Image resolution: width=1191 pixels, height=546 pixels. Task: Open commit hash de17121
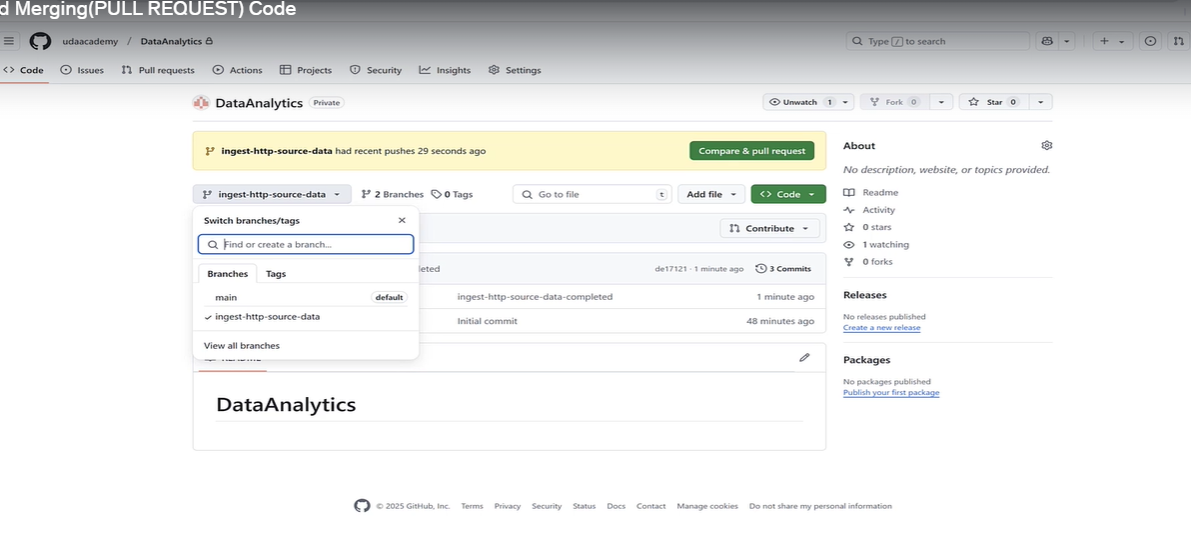pyautogui.click(x=671, y=269)
